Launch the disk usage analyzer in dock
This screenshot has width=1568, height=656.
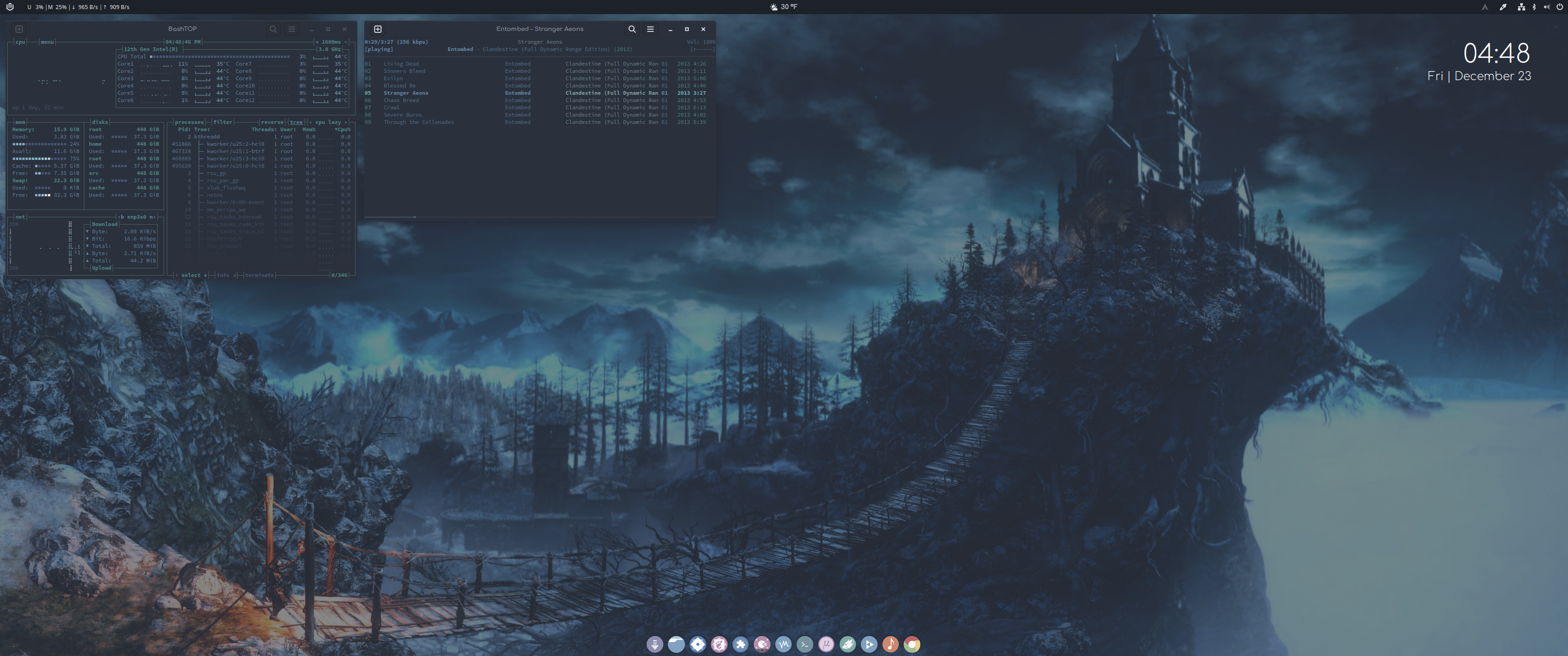(x=762, y=644)
